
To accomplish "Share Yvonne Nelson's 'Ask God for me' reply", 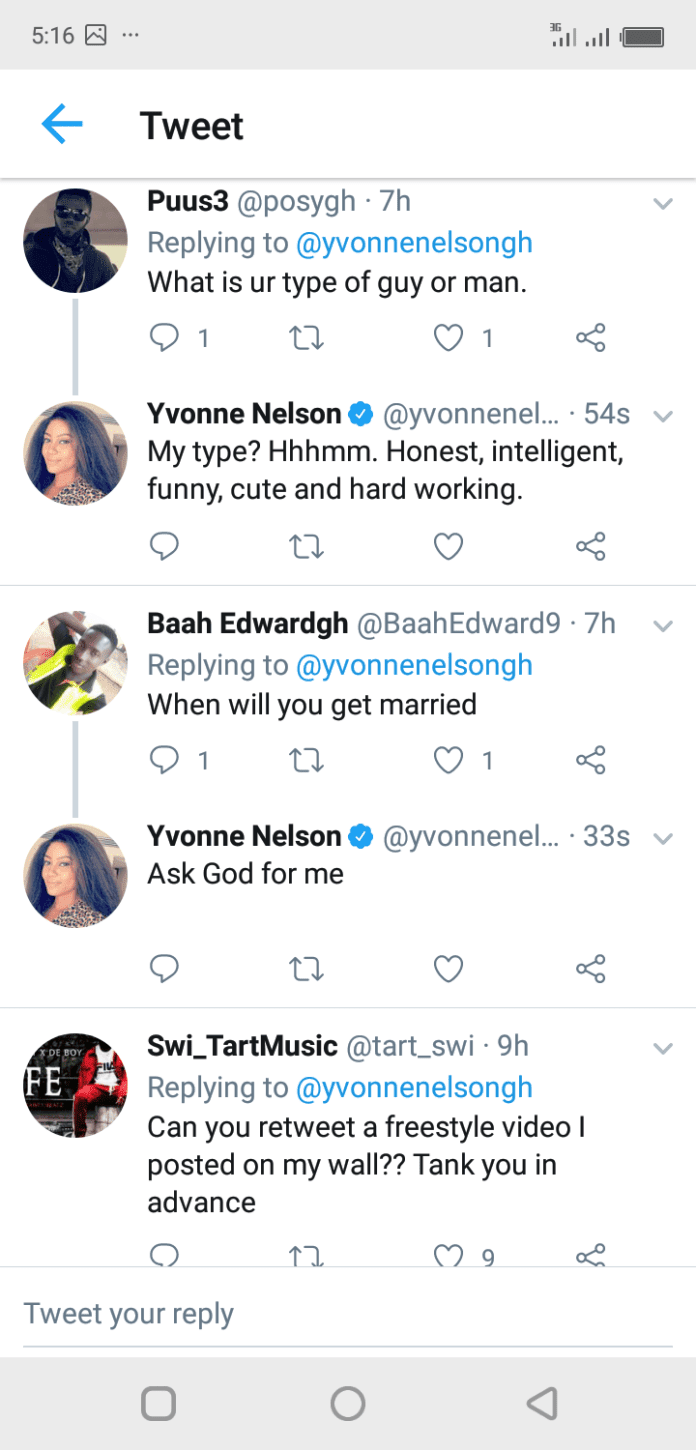I will (x=591, y=968).
